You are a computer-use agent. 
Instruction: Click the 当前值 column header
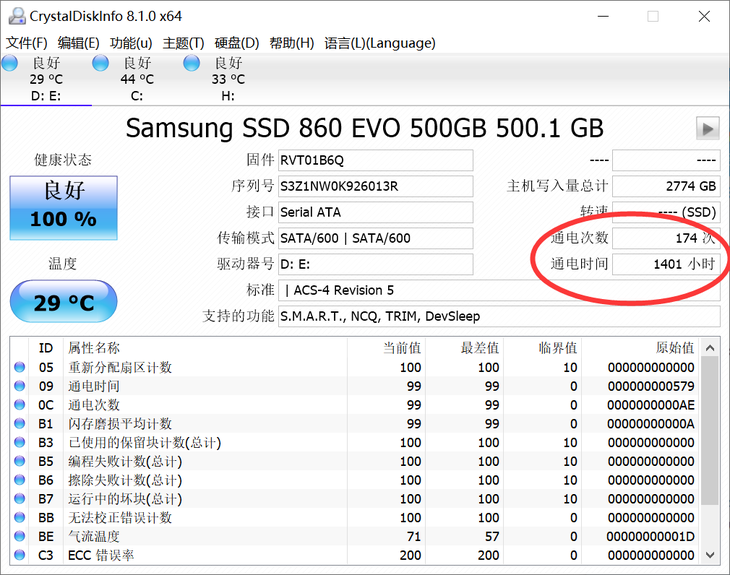[x=386, y=348]
